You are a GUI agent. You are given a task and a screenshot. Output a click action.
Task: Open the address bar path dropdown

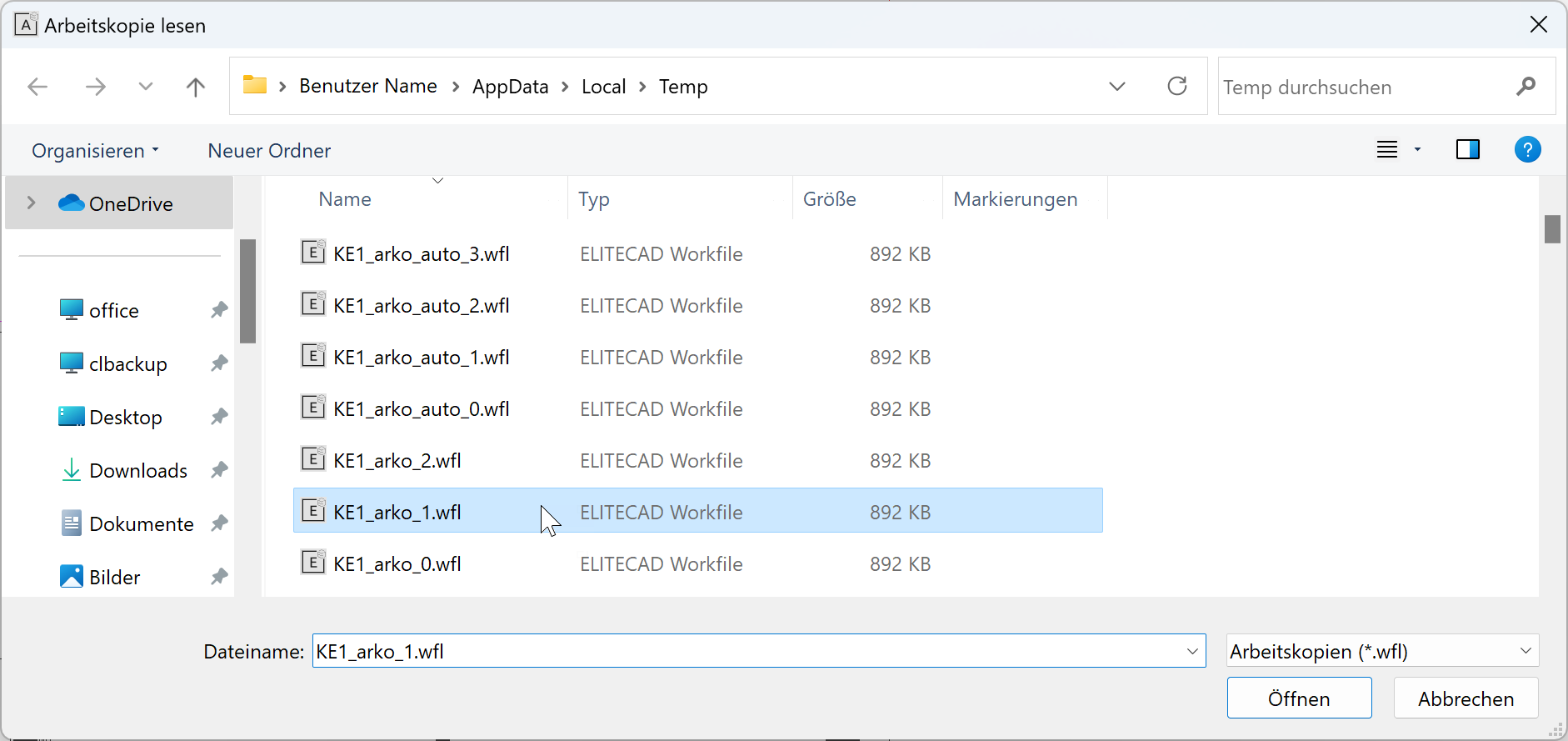[1117, 87]
